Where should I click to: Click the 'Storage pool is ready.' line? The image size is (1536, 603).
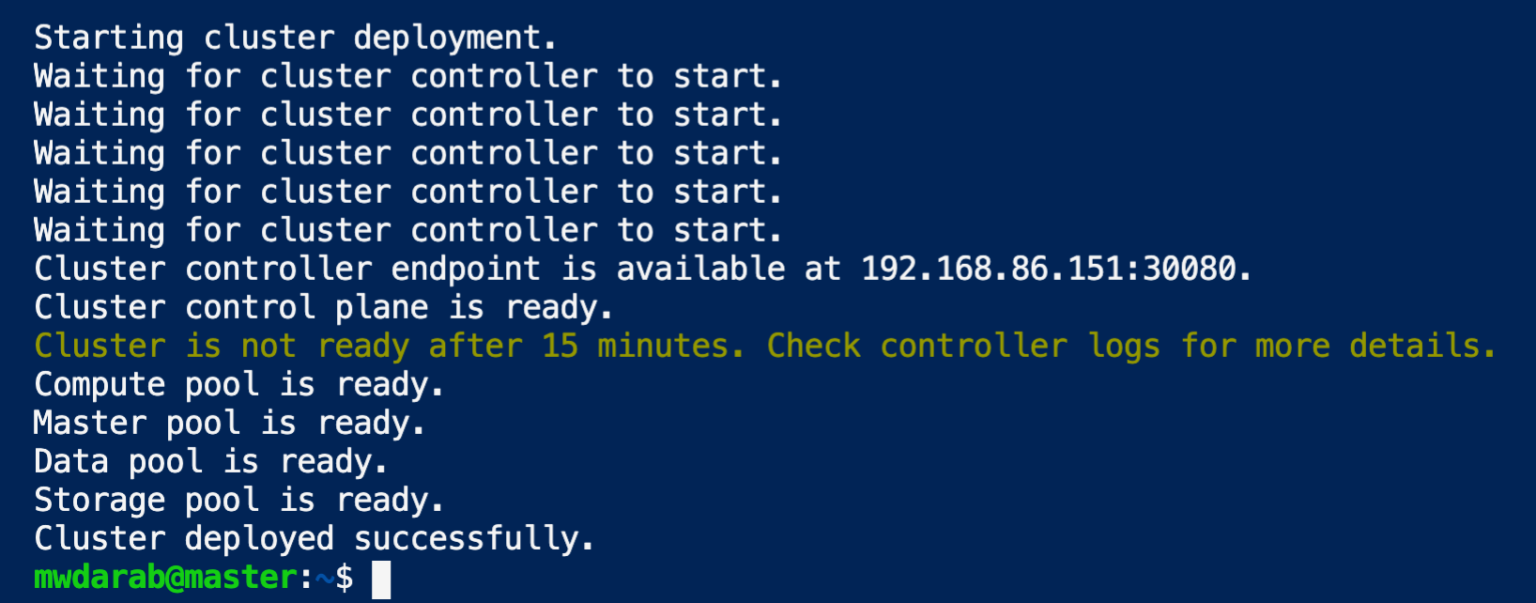239,500
